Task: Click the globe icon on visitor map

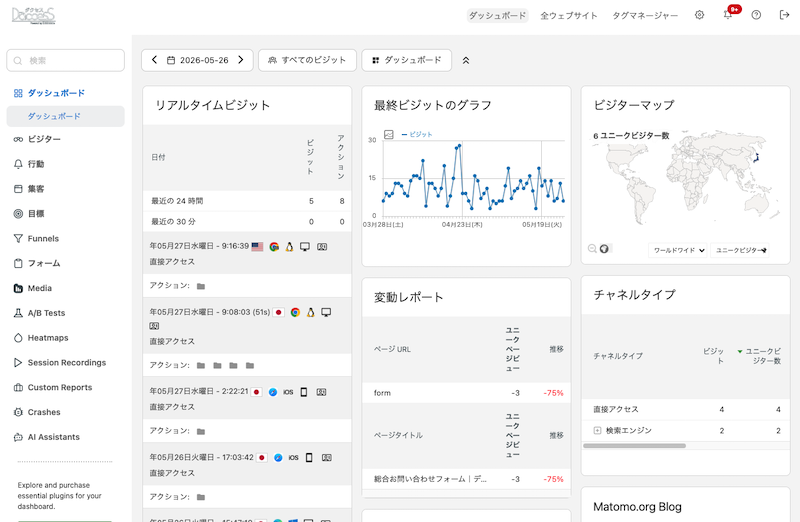Action: (x=604, y=248)
